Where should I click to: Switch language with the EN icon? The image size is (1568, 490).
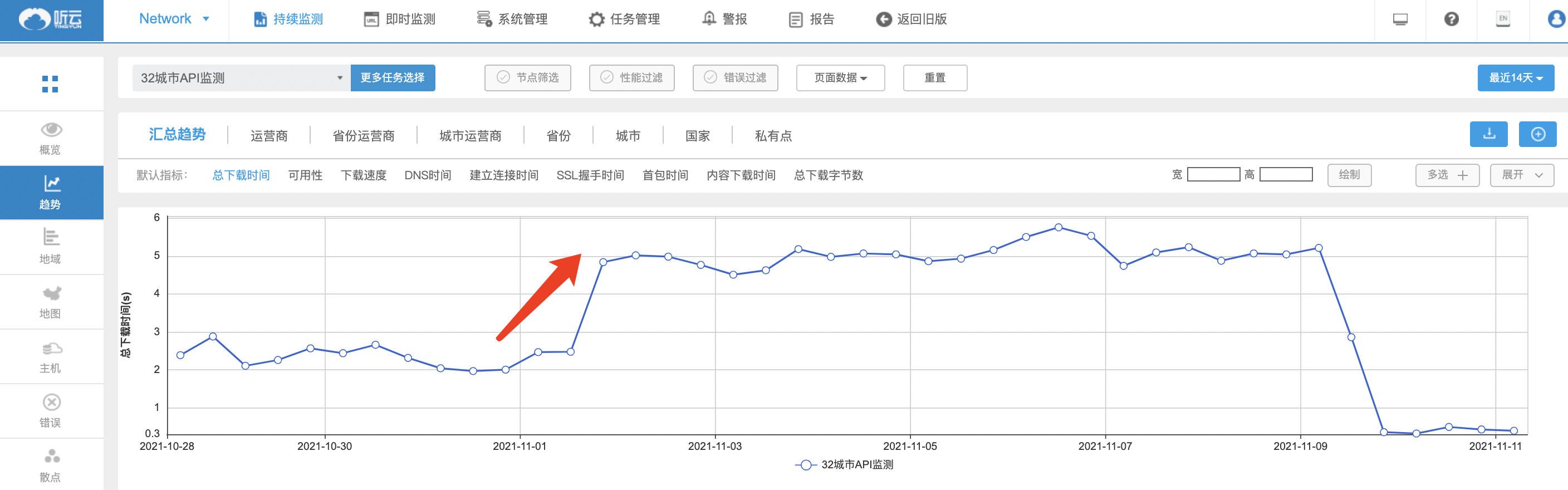1502,19
